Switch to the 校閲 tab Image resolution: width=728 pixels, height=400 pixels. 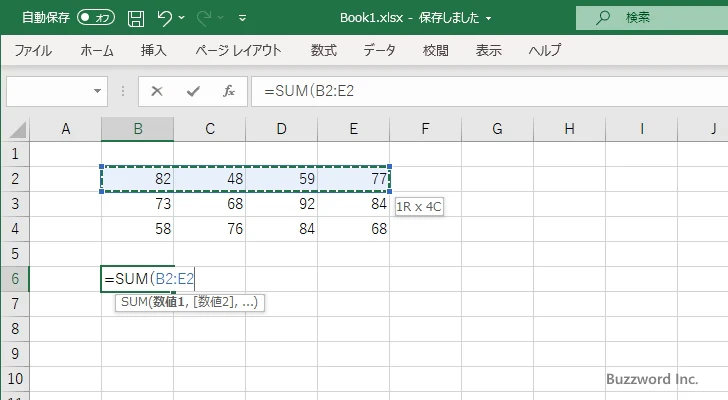click(x=436, y=50)
